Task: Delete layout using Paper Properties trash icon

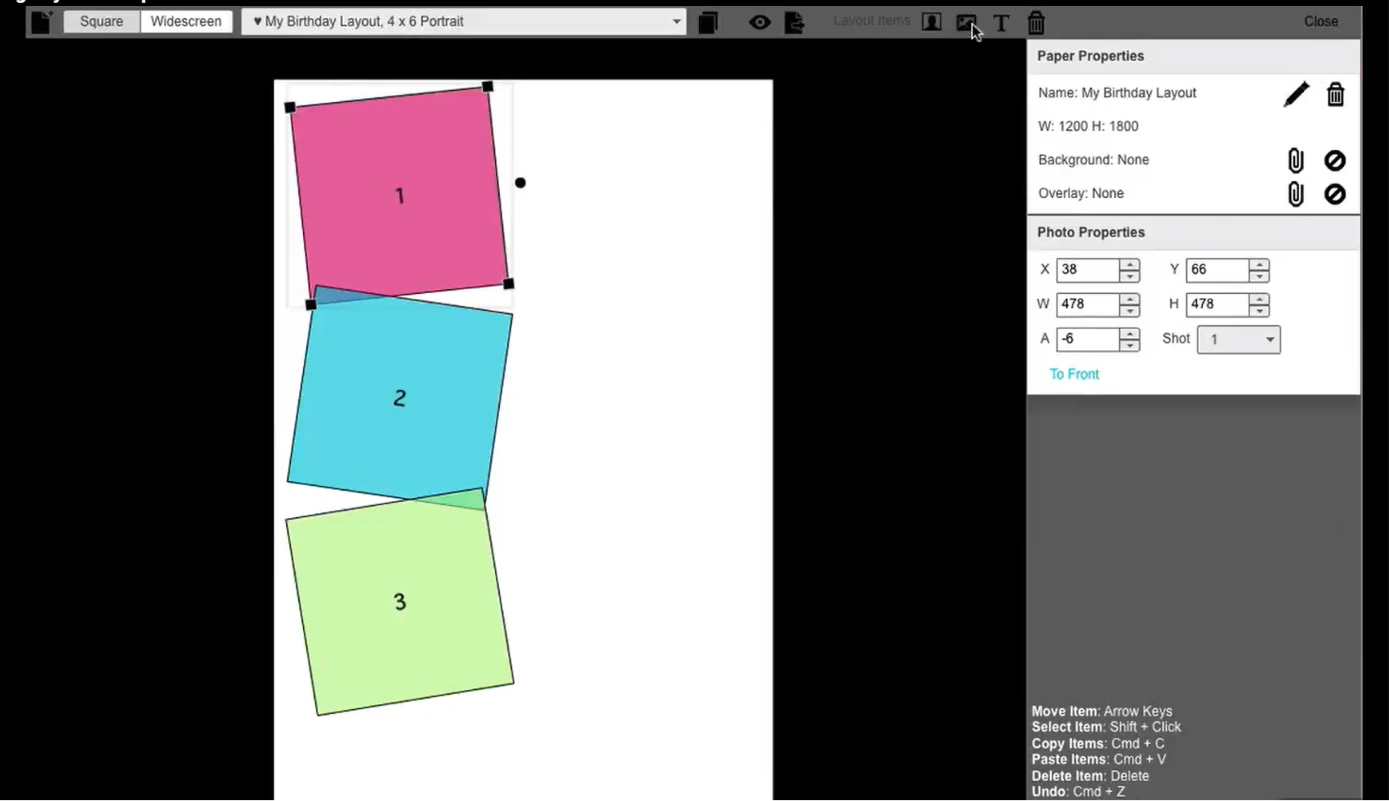Action: [x=1335, y=95]
